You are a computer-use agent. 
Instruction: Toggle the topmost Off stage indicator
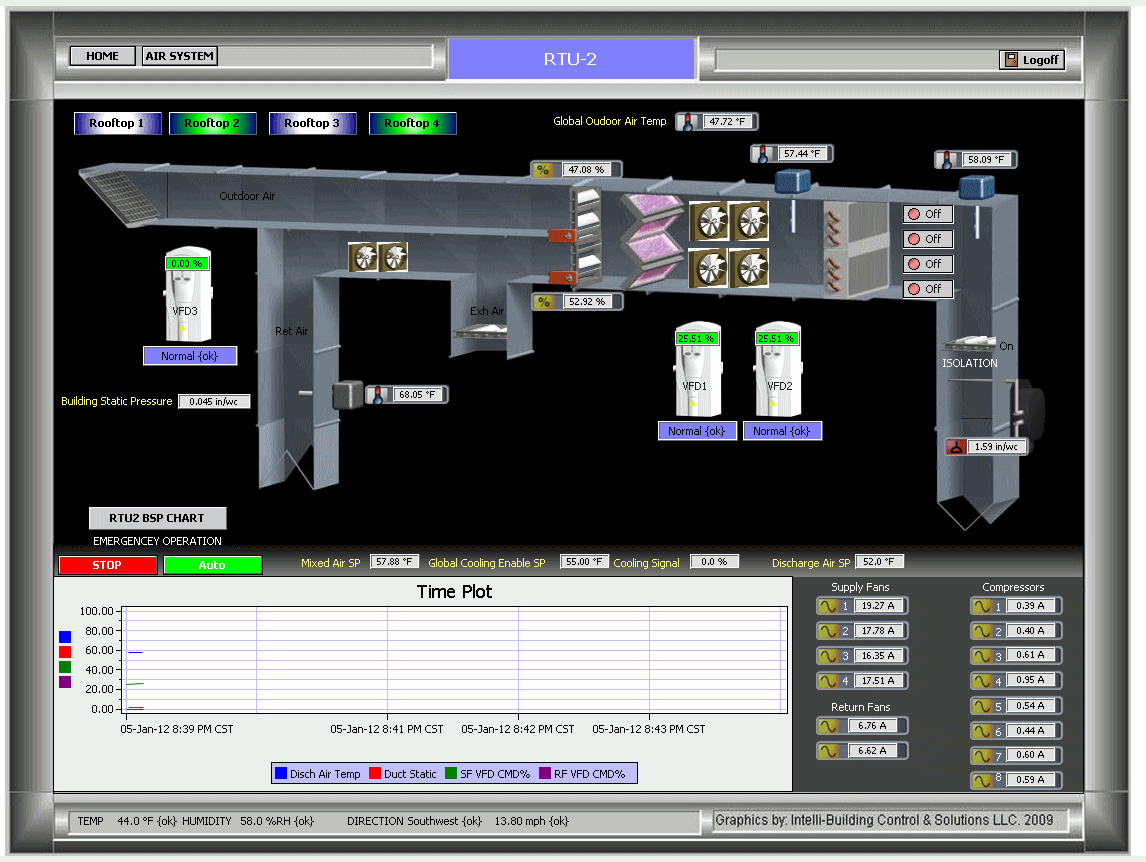pos(928,213)
